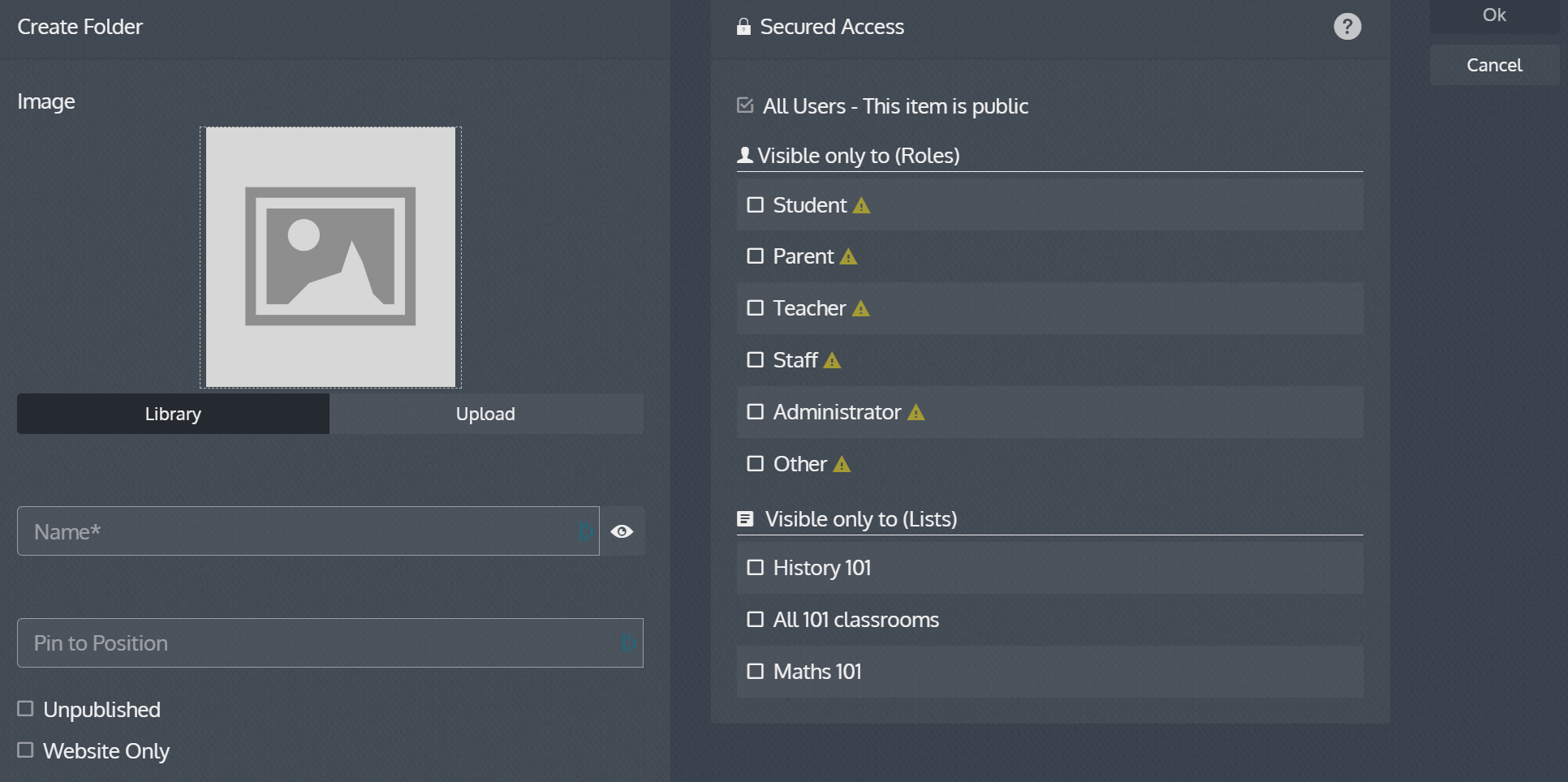This screenshot has width=1568, height=782.
Task: Switch to the Upload tab
Action: click(x=485, y=414)
